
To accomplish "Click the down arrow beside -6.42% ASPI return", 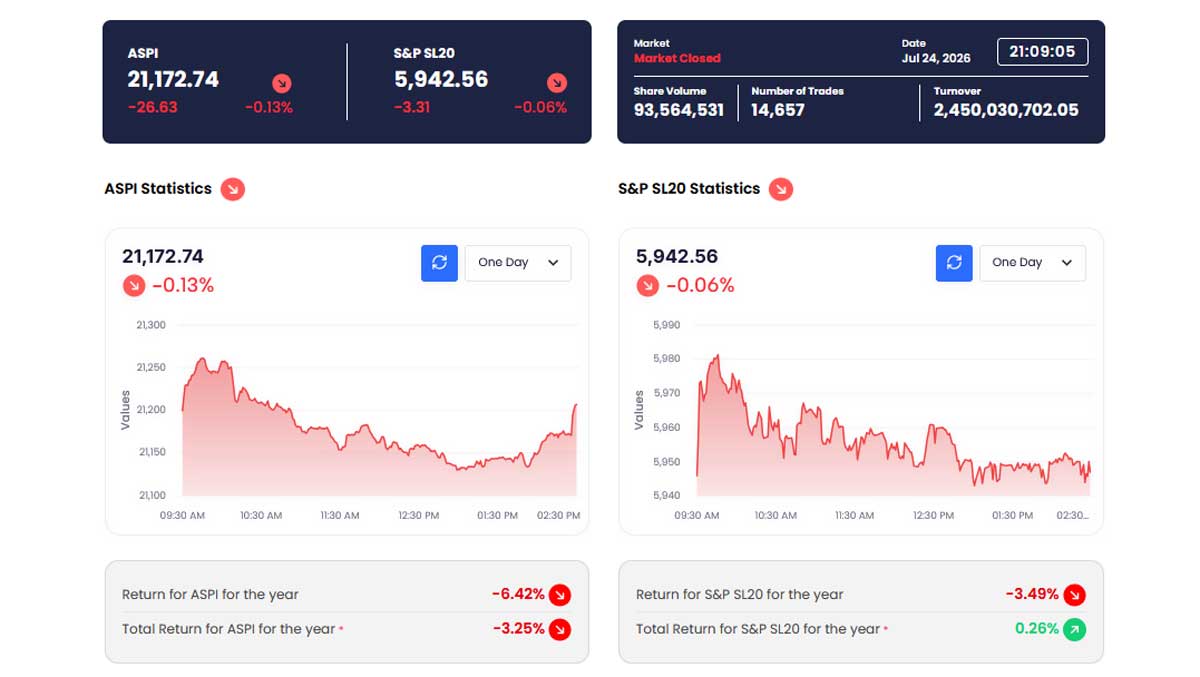I will (x=560, y=595).
